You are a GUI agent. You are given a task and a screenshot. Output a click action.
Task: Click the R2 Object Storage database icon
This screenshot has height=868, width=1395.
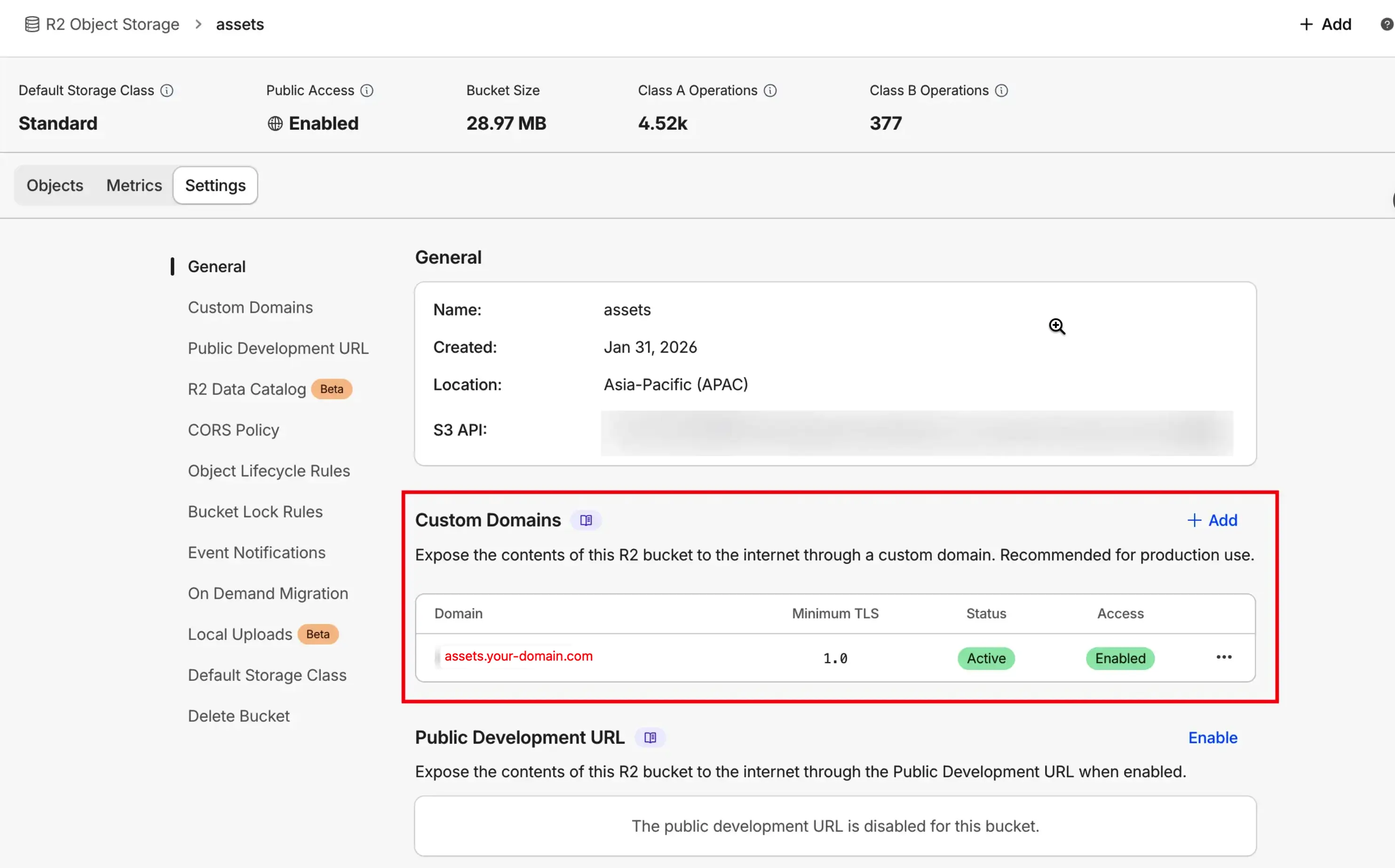click(32, 24)
